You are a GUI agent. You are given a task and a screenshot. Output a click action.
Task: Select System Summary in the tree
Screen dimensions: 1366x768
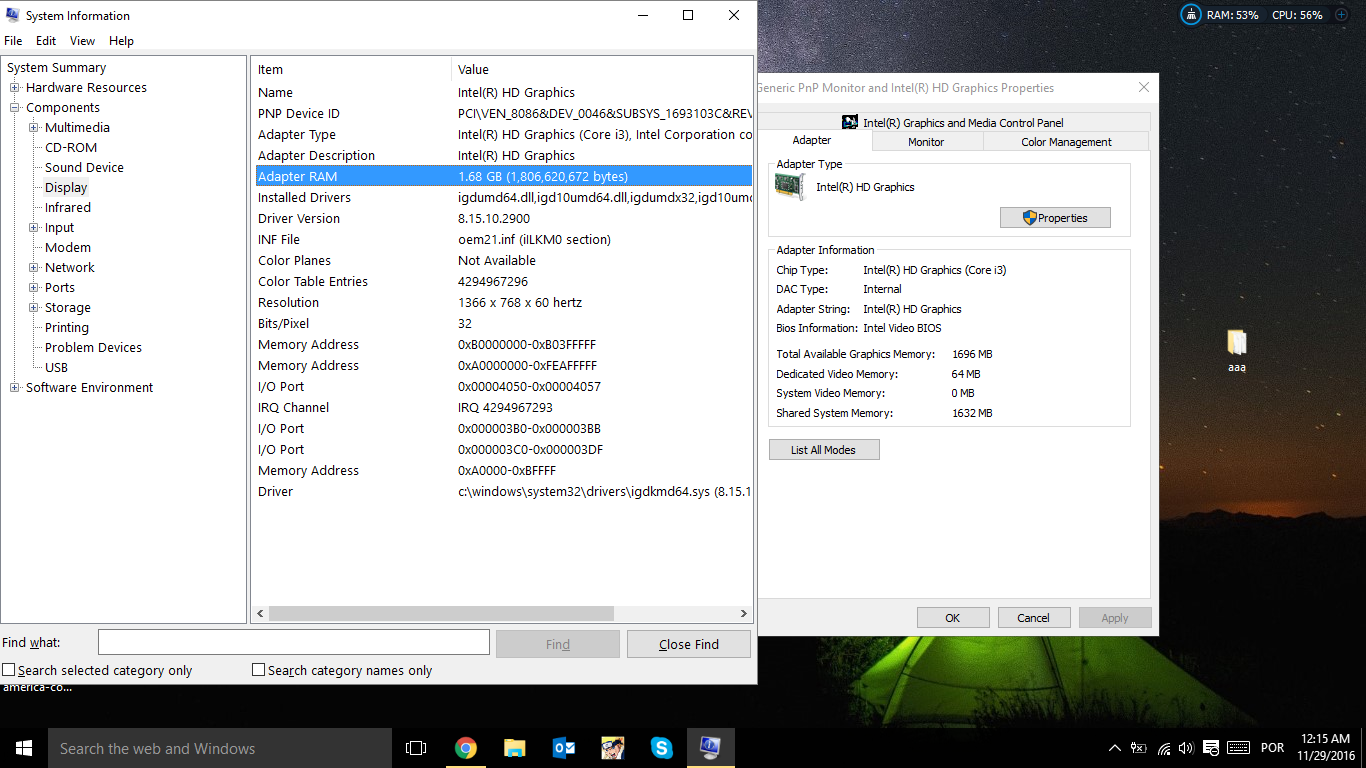(56, 68)
